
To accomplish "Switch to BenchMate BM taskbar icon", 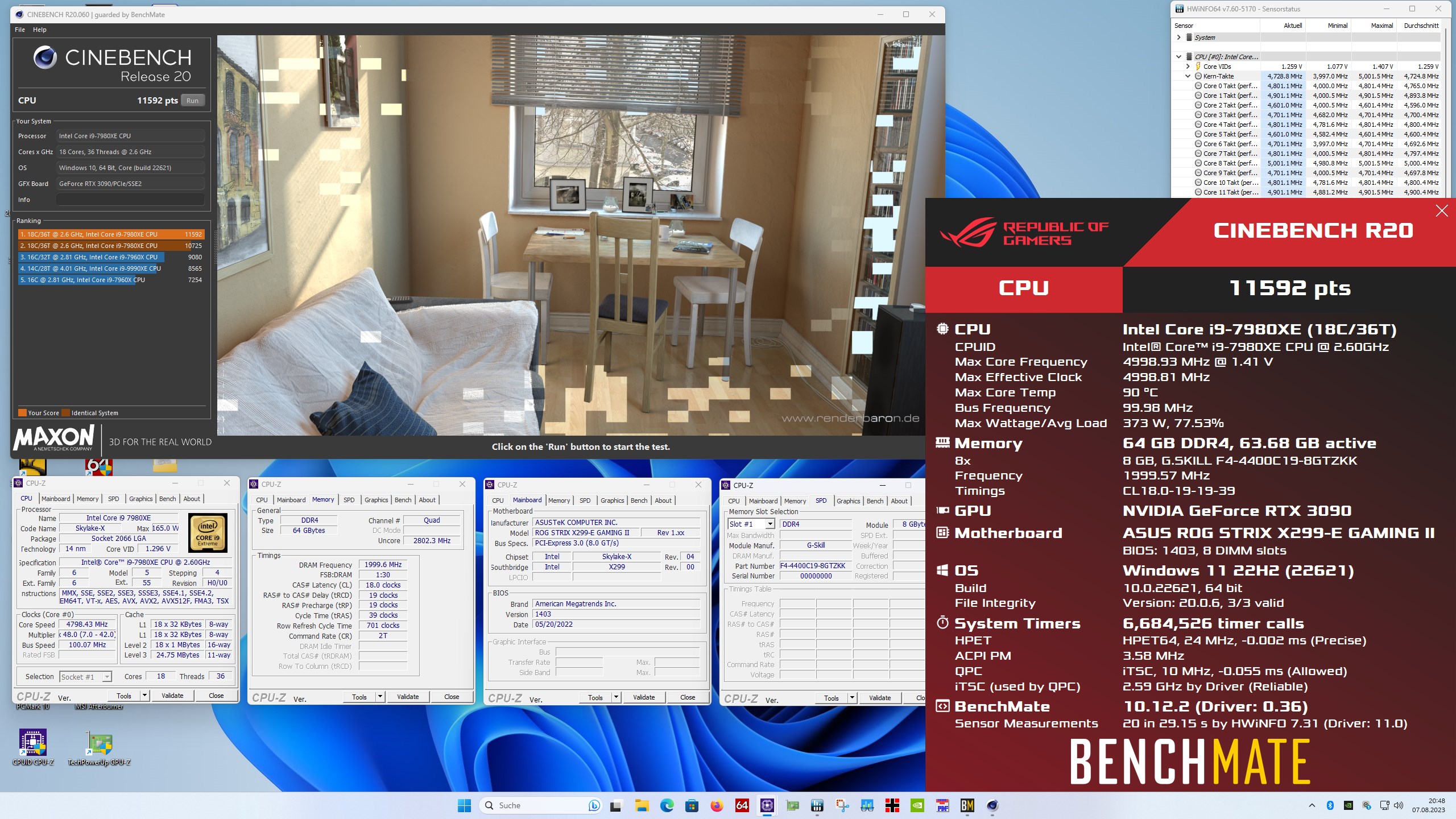I will pos(967,805).
